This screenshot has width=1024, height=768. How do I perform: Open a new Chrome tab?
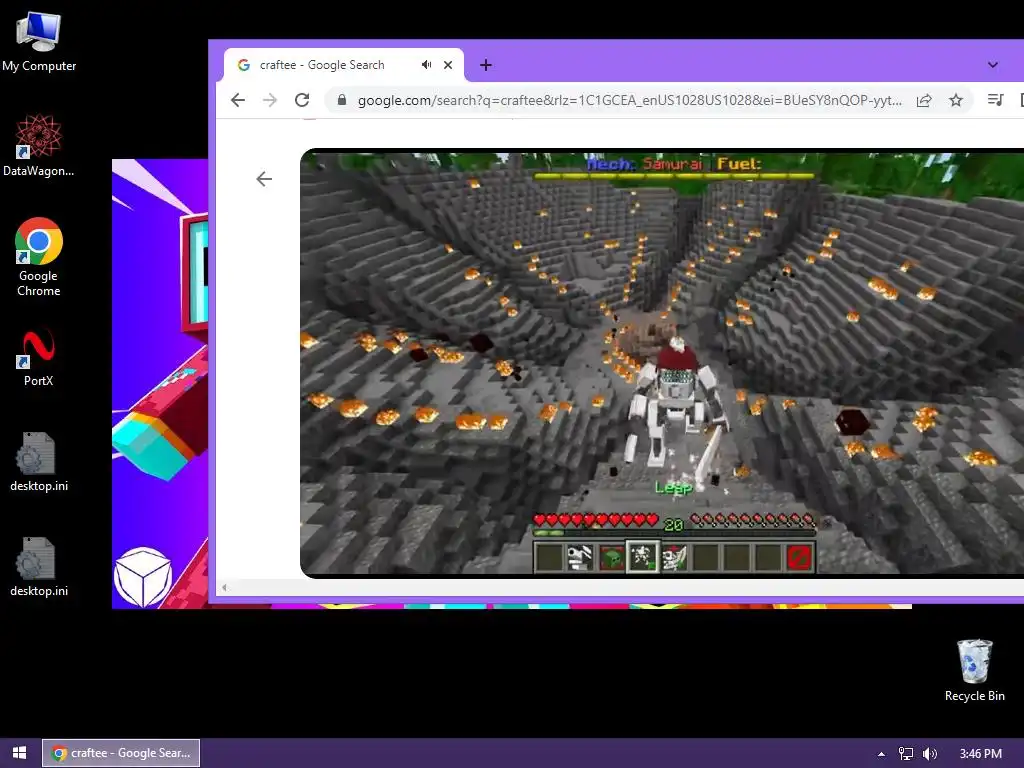[x=485, y=65]
